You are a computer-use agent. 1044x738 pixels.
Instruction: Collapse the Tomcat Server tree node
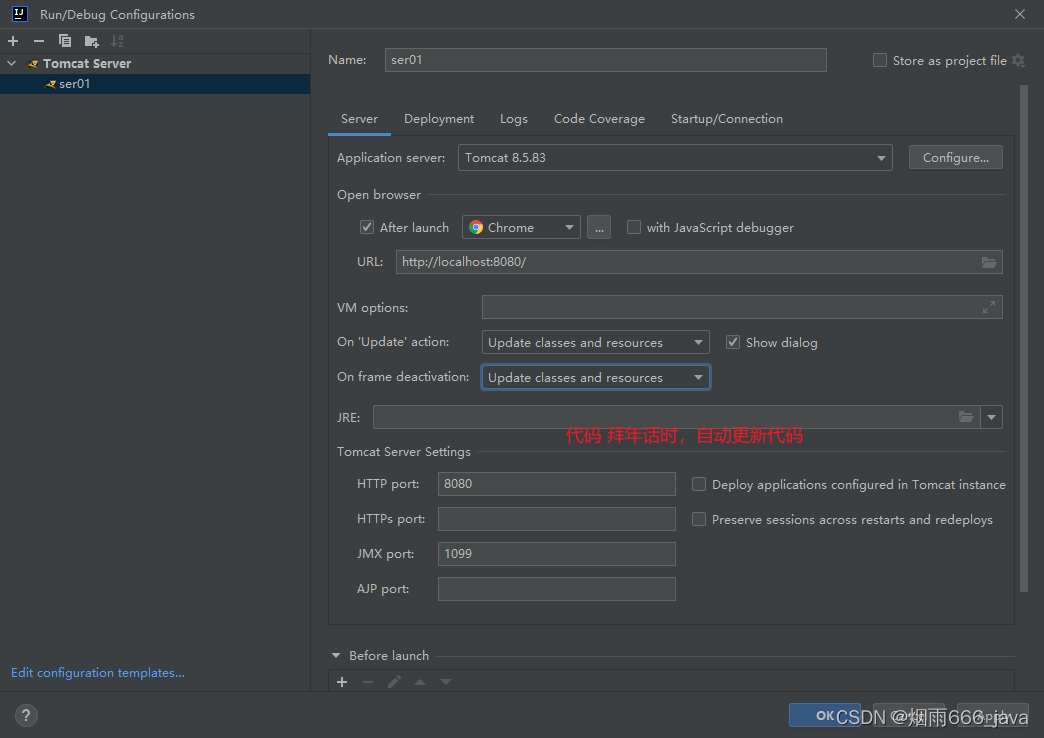pyautogui.click(x=12, y=63)
